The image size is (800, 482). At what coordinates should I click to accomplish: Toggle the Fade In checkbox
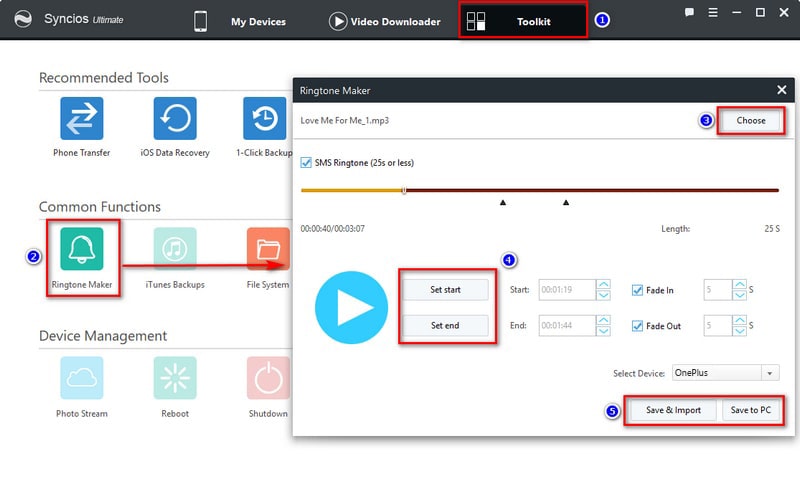tap(637, 290)
